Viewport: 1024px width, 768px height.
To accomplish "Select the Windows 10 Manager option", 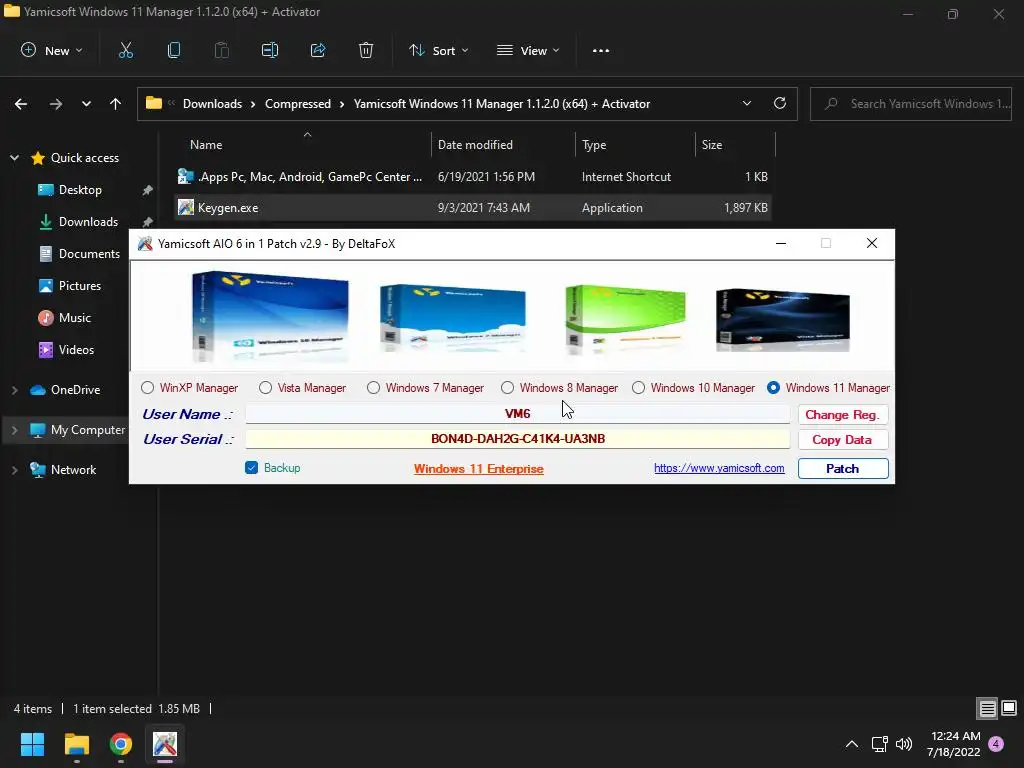I will pos(638,388).
